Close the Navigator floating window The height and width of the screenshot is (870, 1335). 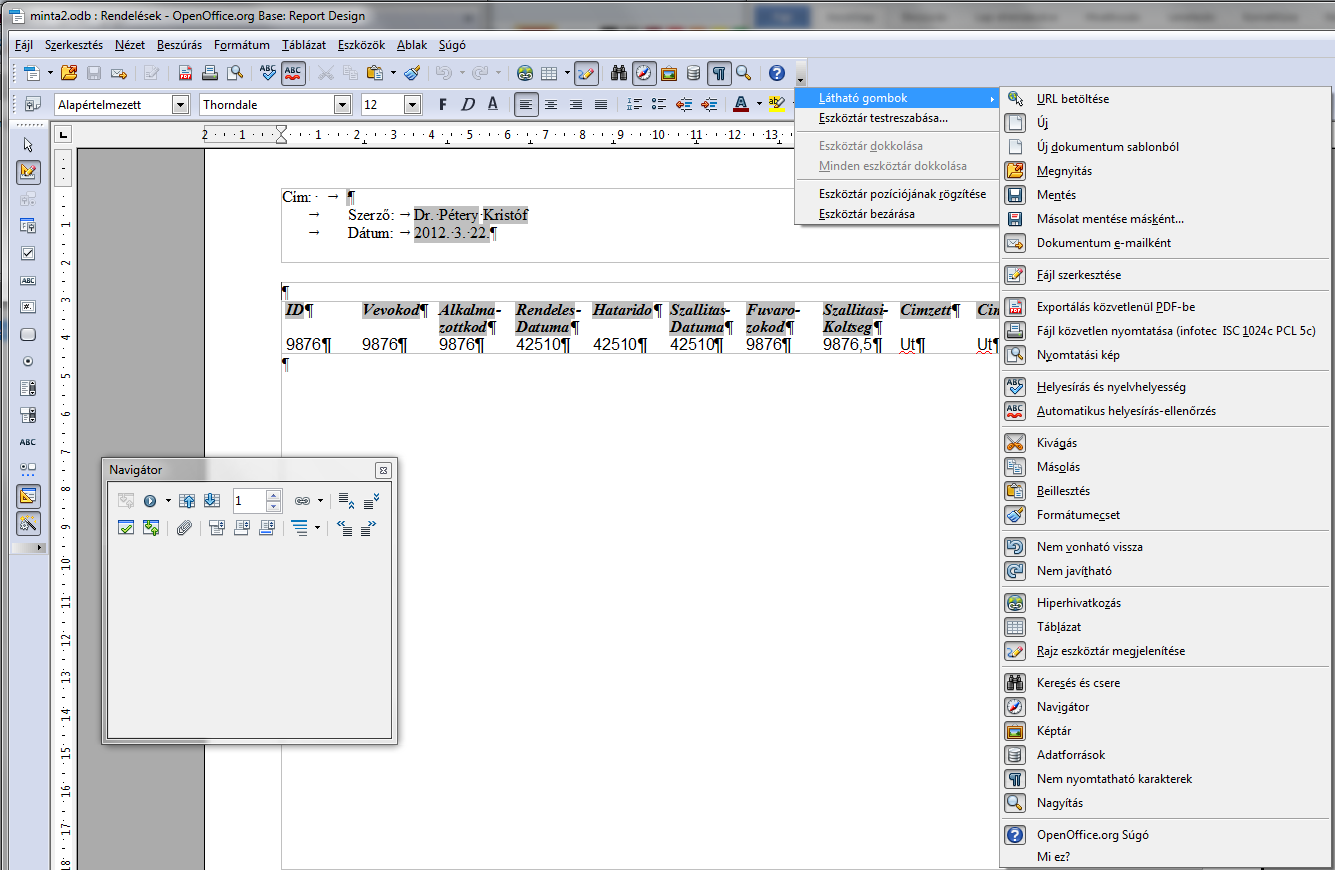[x=383, y=470]
